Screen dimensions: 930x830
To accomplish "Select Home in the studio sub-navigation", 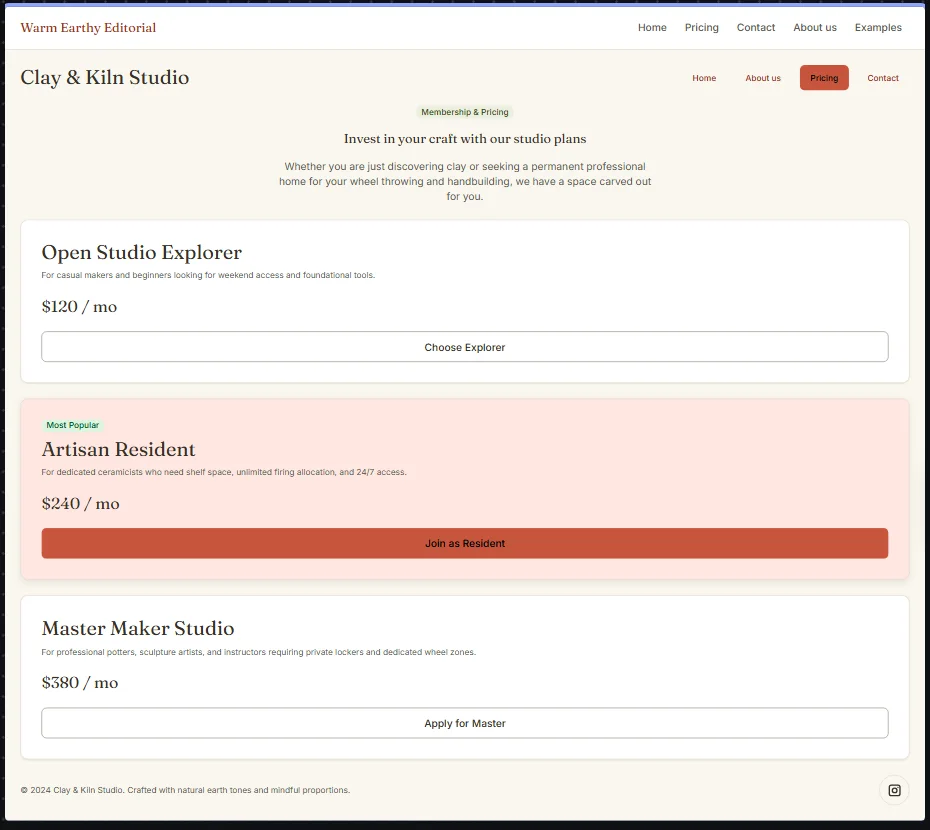I will tap(704, 78).
